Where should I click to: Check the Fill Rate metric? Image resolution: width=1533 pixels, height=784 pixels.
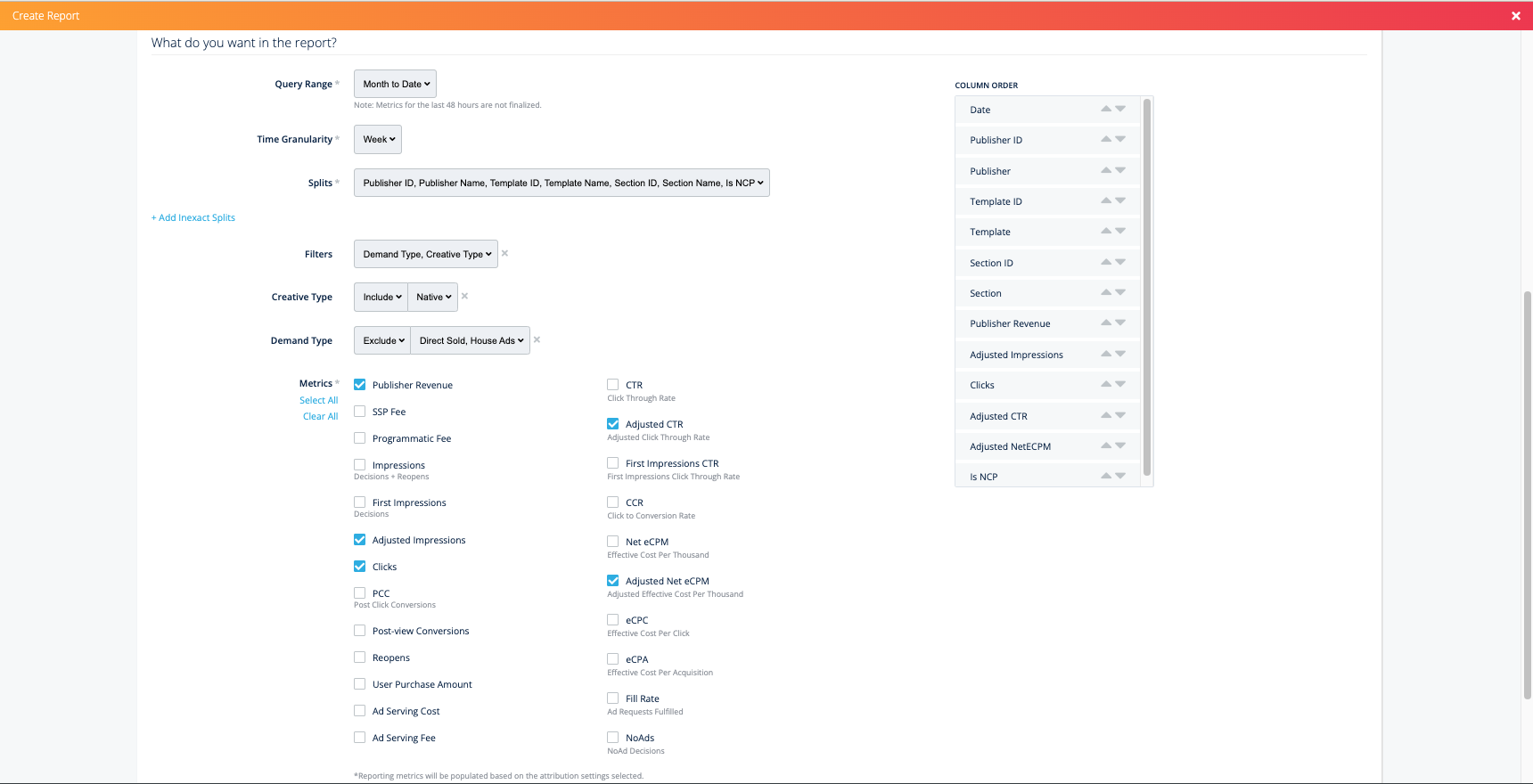[613, 698]
